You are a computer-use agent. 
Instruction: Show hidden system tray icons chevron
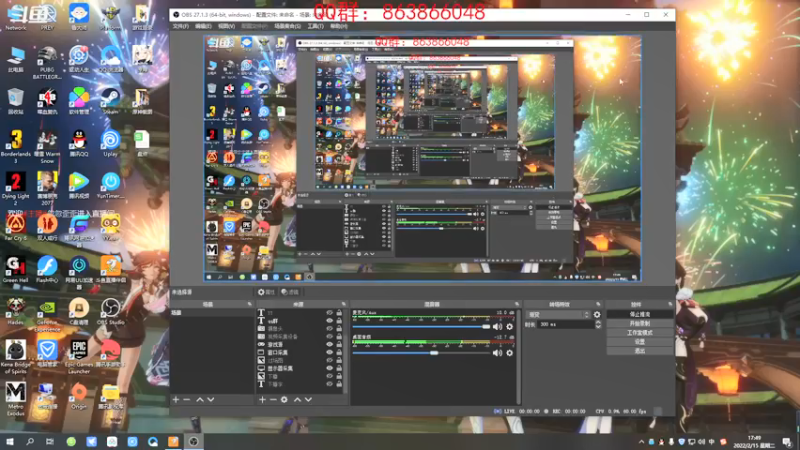point(641,442)
